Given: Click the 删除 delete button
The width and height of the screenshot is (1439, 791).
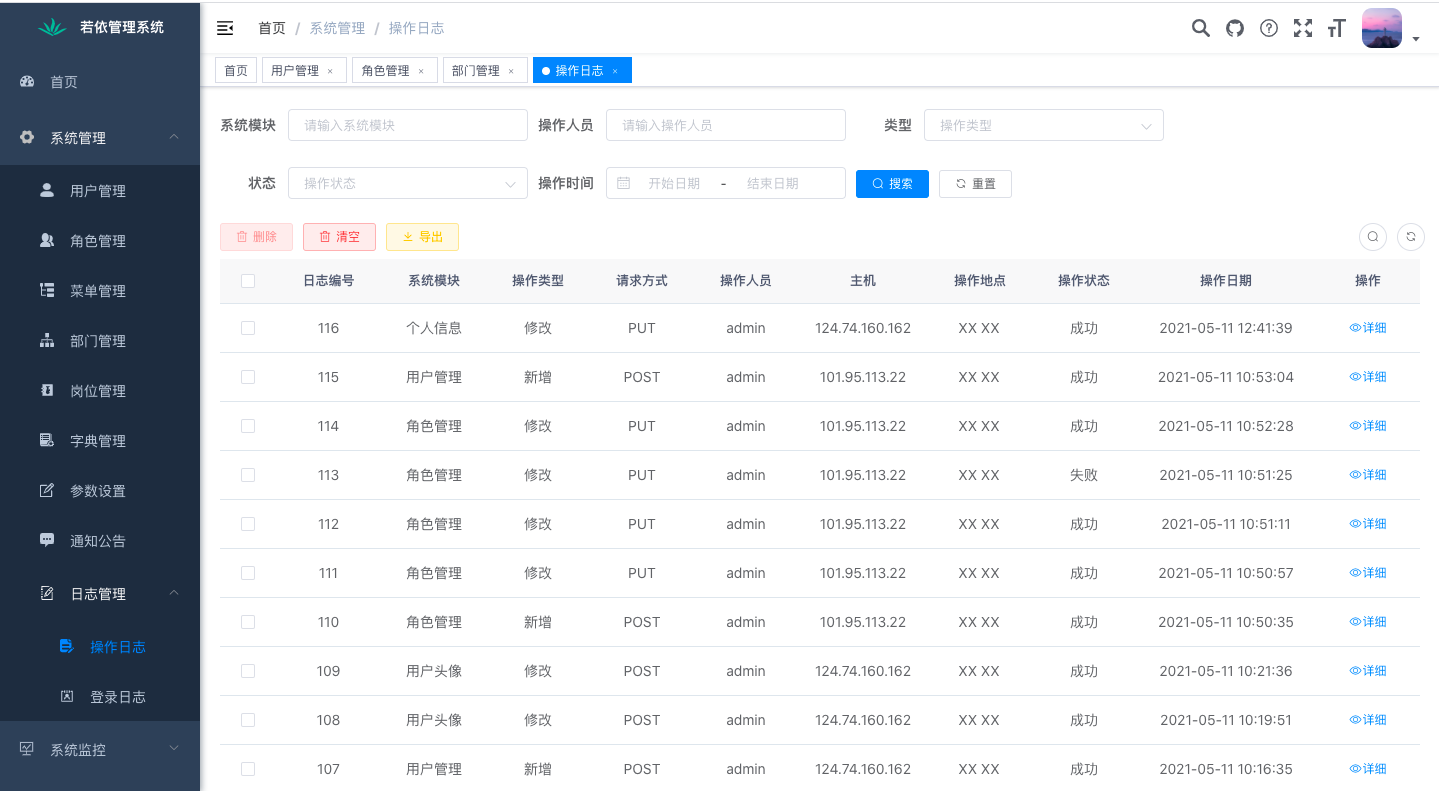Looking at the screenshot, I should click(x=256, y=237).
